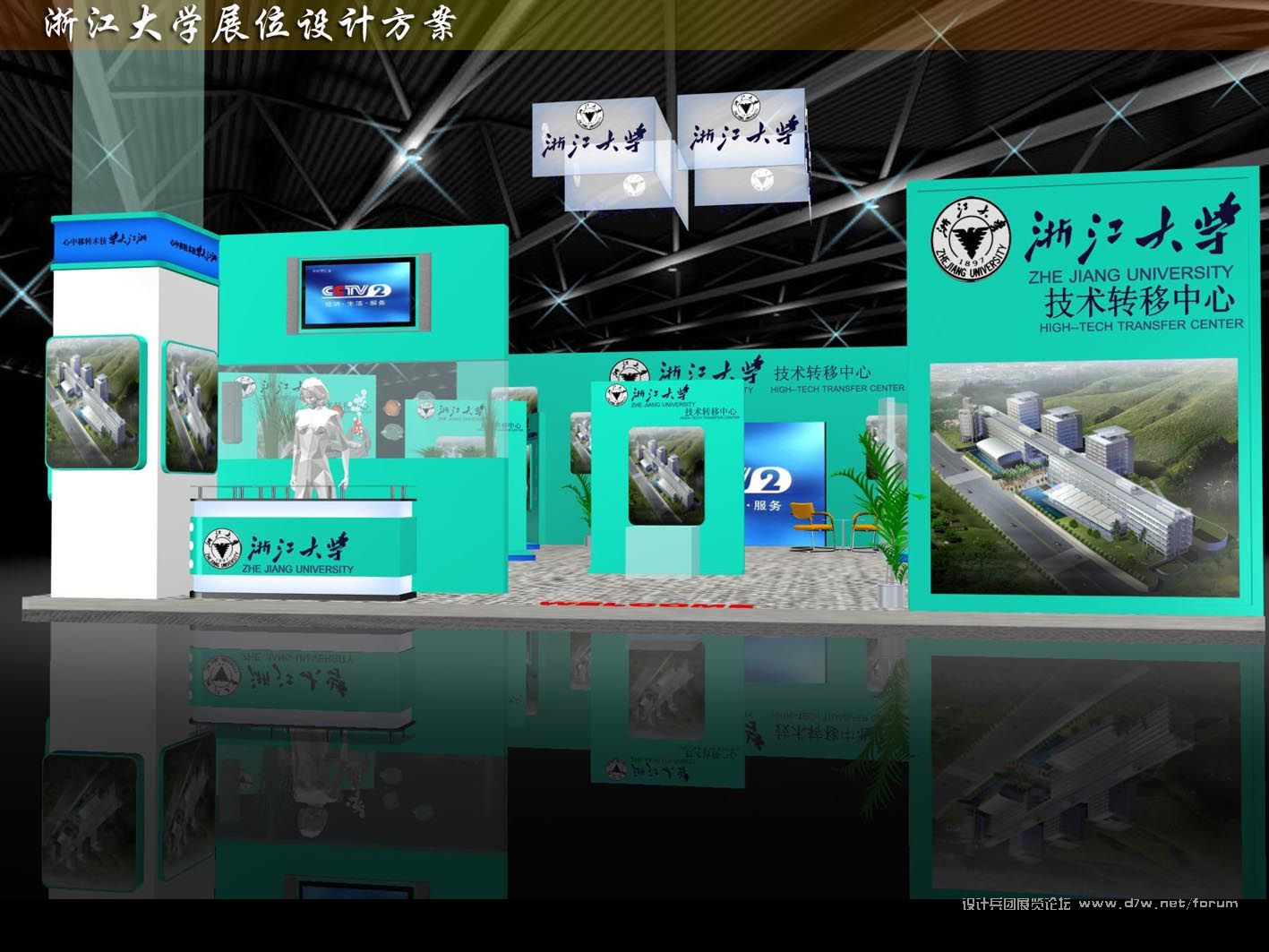Select HIGH-TECH TRANSFER CENTER text on right panel
The width and height of the screenshot is (1269, 952).
coord(1141,326)
